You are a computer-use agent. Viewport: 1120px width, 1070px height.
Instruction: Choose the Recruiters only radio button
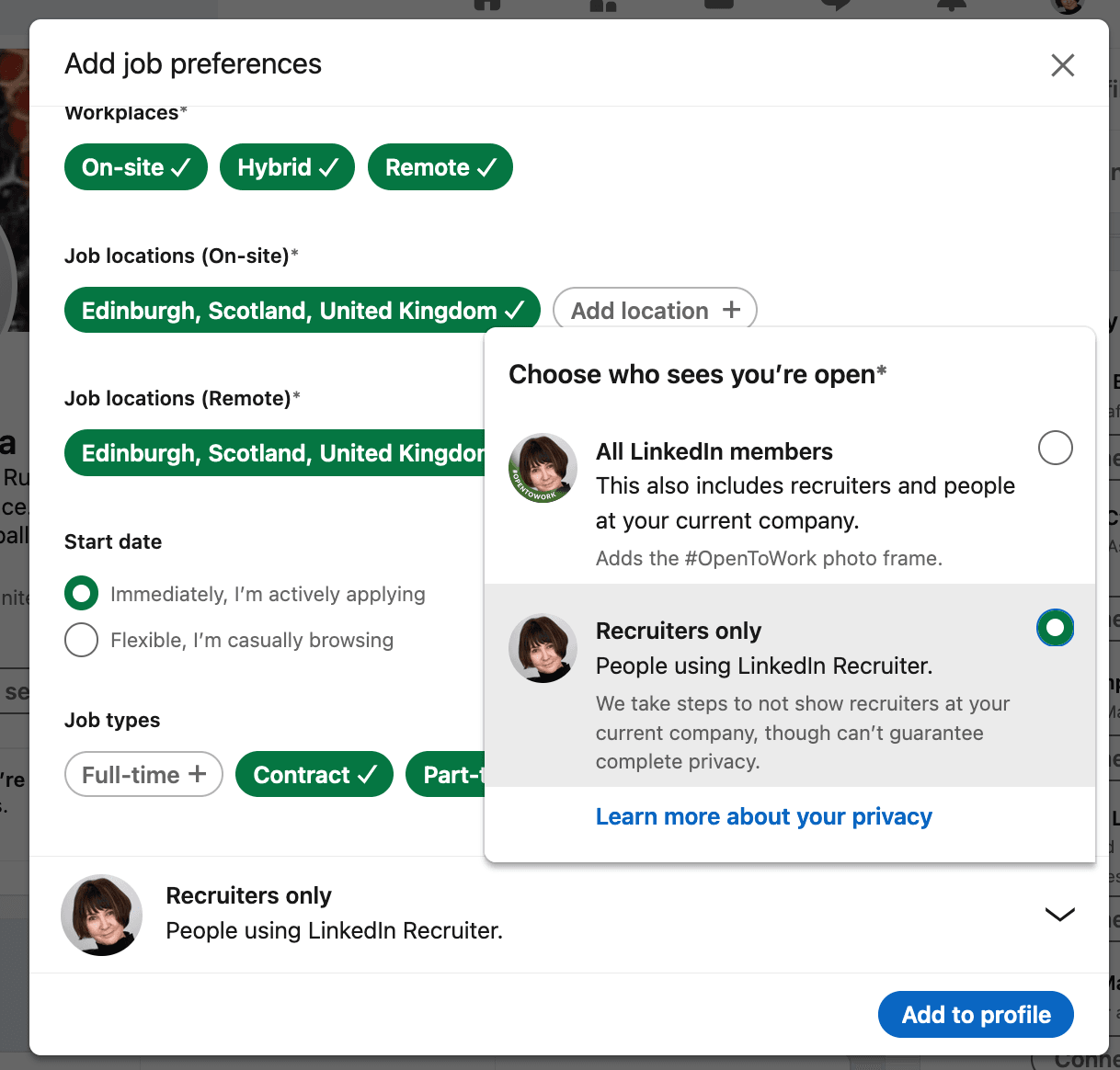[1055, 628]
